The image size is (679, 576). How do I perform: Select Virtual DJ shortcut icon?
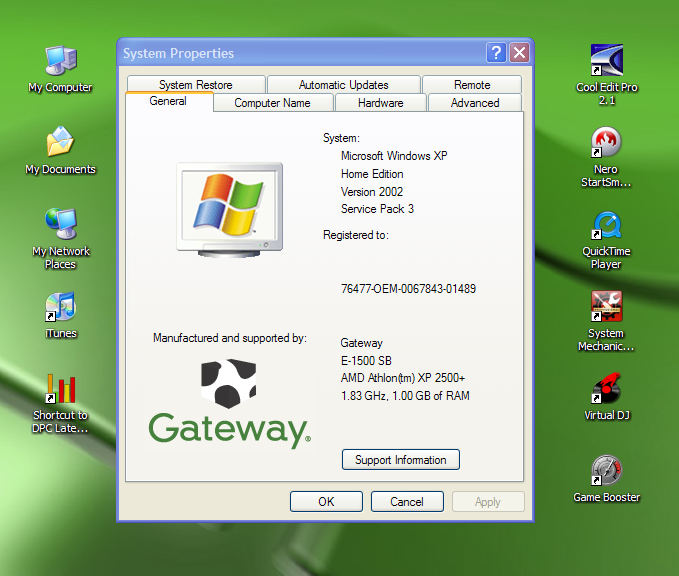click(607, 397)
